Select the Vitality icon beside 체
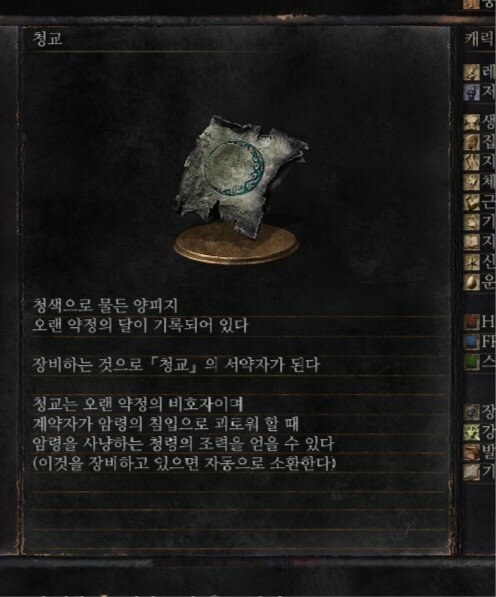 coord(472,182)
